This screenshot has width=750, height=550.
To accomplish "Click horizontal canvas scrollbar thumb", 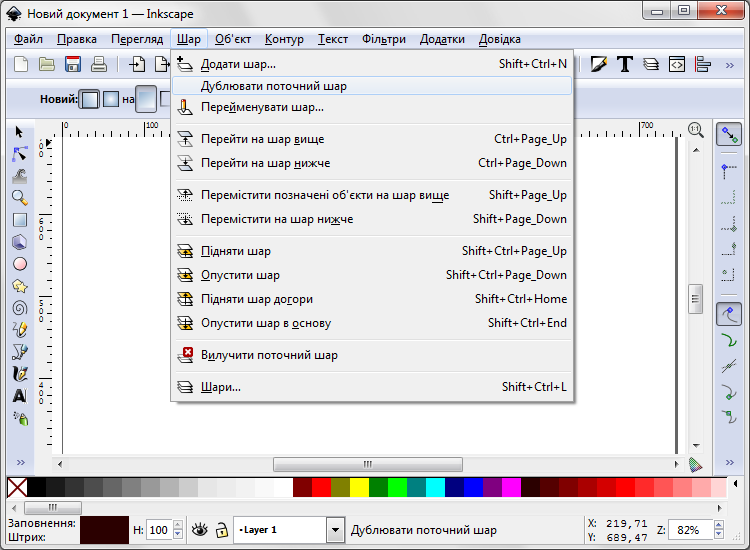I will [368, 464].
